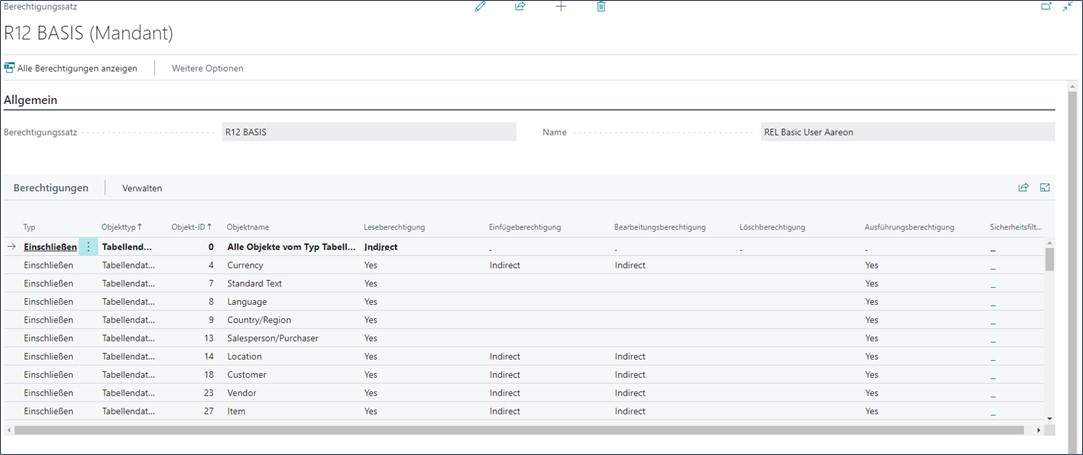Click the horizontal scrollbar under table
Viewport: 1083px width, 455px height.
(520, 430)
